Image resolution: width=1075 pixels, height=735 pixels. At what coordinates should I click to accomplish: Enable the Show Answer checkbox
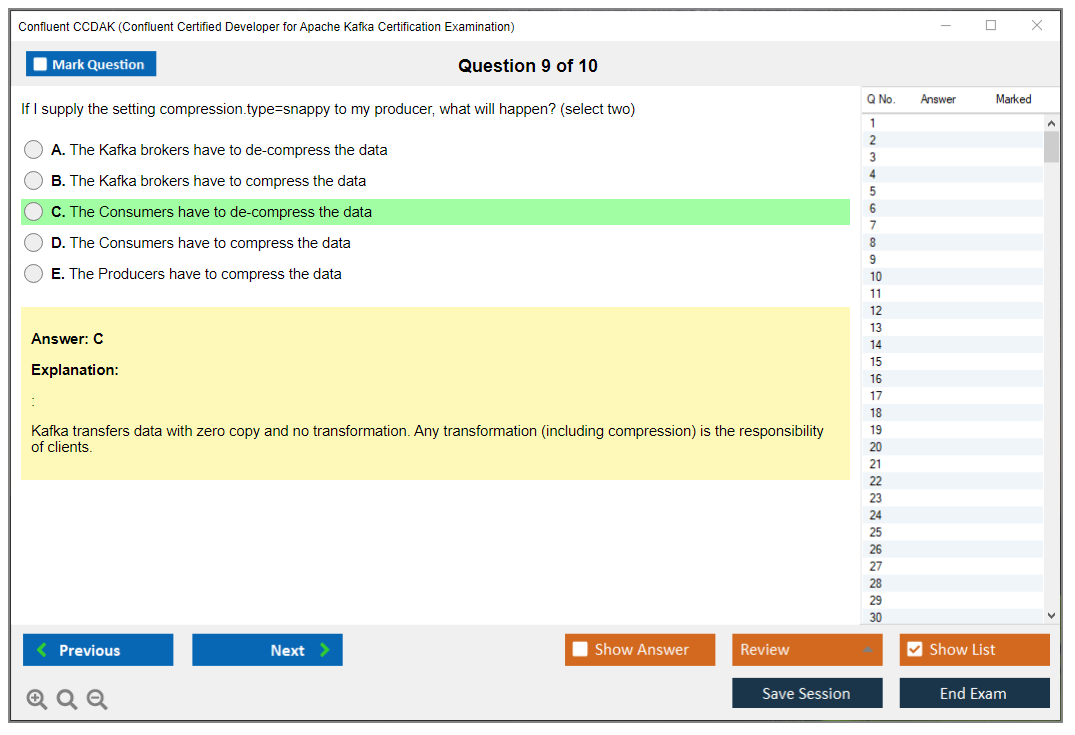point(580,650)
